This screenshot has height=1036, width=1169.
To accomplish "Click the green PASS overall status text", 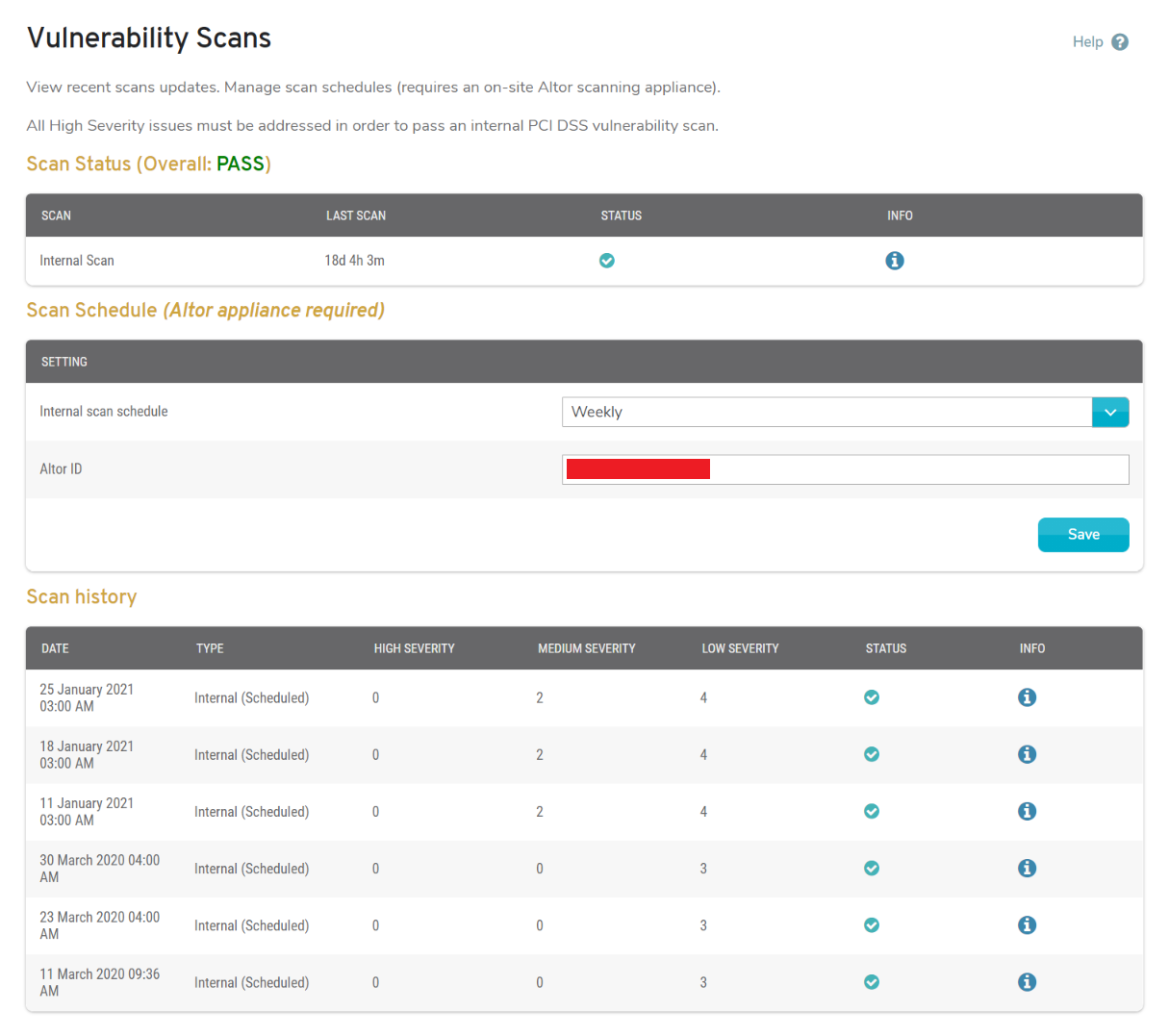I will [x=241, y=164].
